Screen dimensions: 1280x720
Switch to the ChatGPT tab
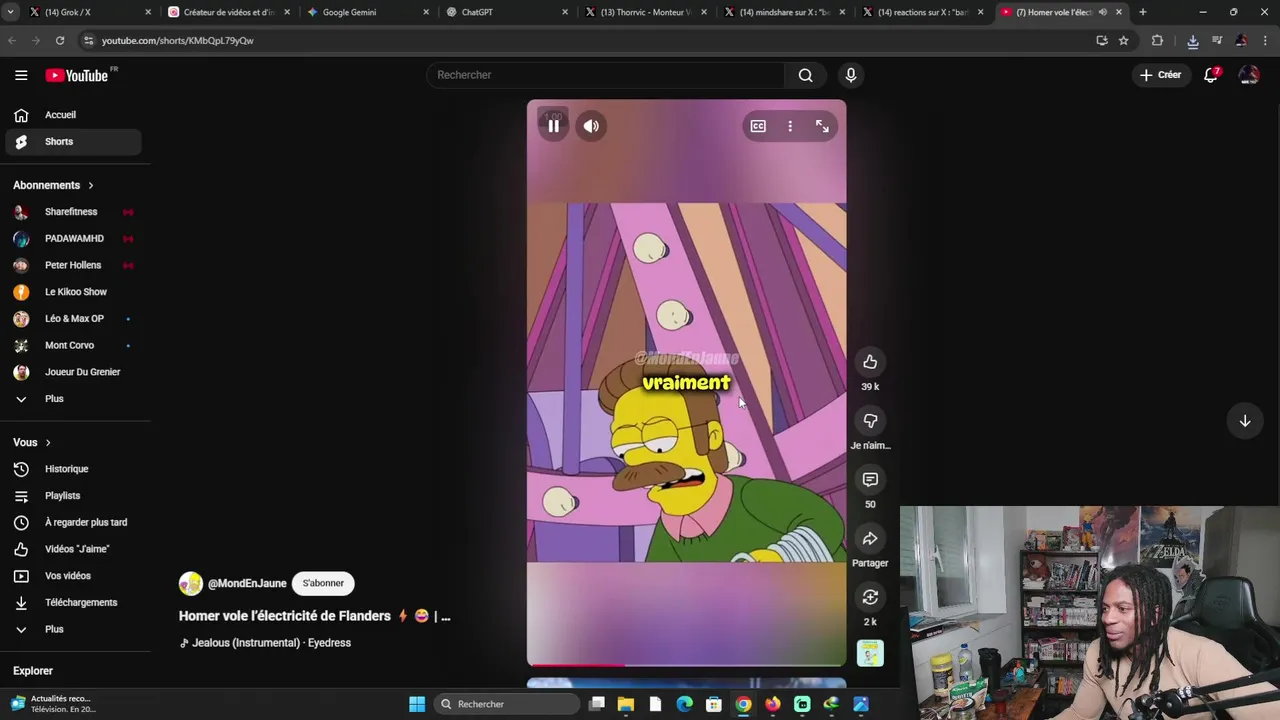(506, 12)
